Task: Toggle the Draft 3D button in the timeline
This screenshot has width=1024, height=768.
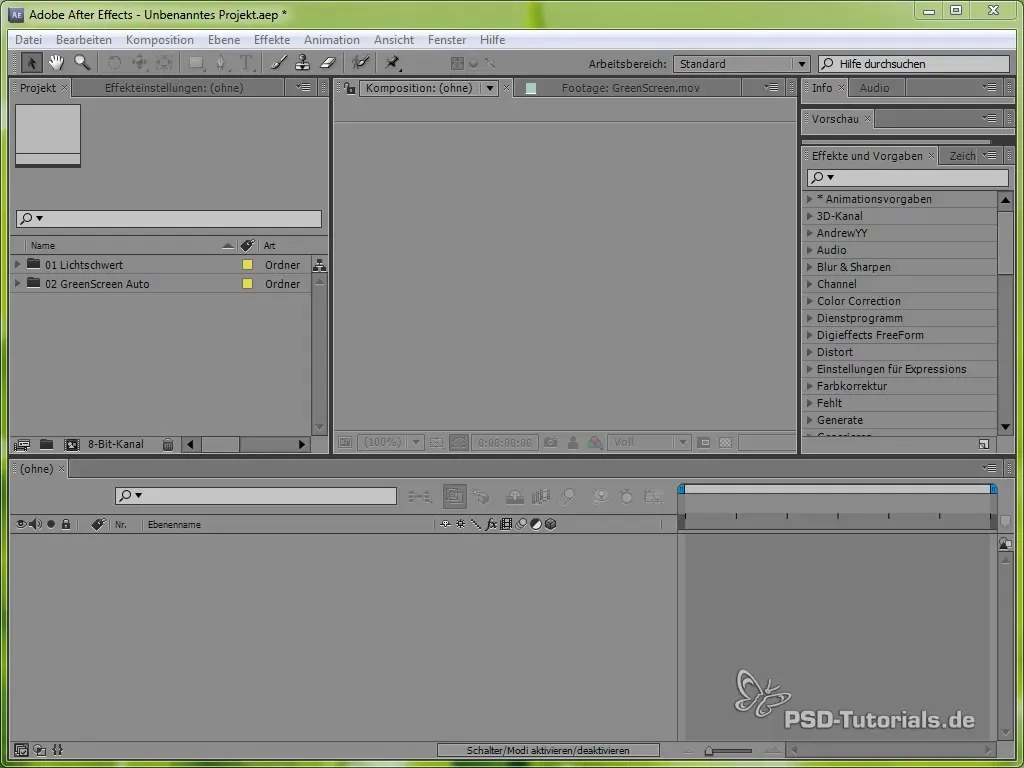Action: tap(481, 497)
